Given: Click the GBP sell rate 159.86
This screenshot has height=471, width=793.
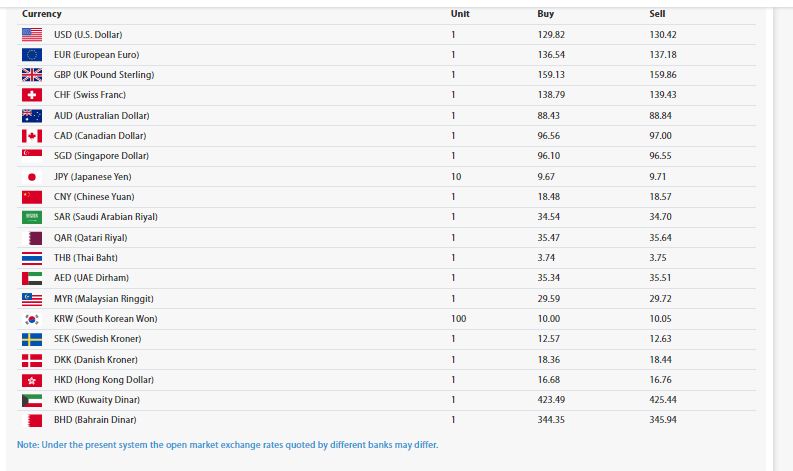Looking at the screenshot, I should 663,75.
